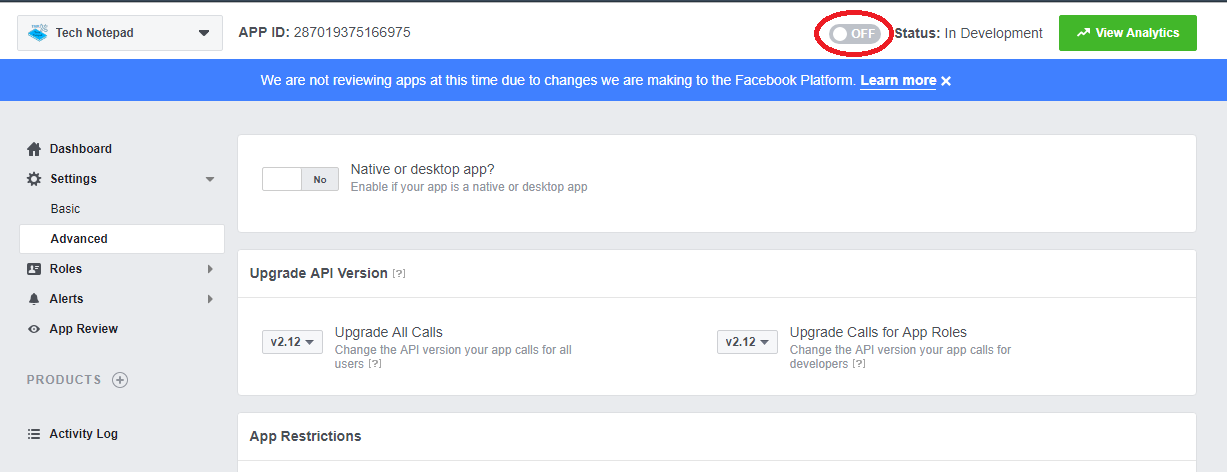Click the View Analytics button
The width and height of the screenshot is (1227, 472).
(x=1127, y=33)
